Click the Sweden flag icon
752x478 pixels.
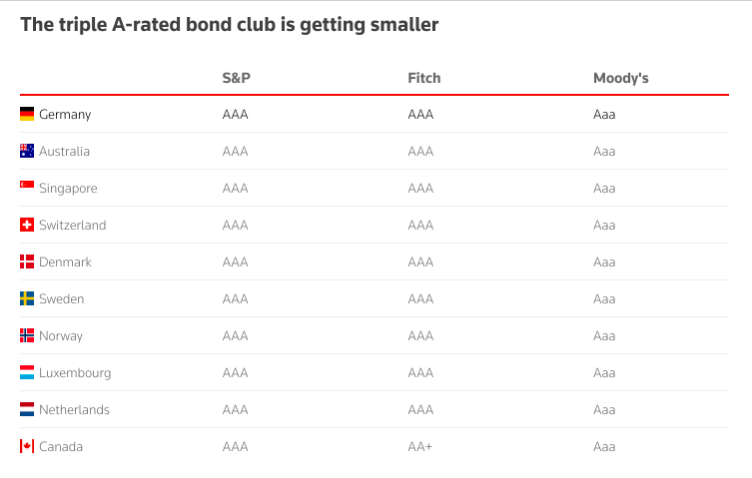click(27, 299)
